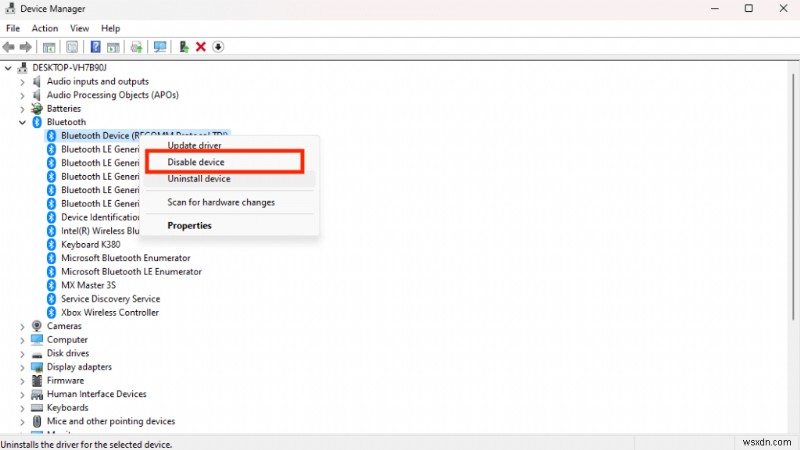Click the keyboard icon beside Keyboards
Image resolution: width=800 pixels, height=450 pixels.
pos(37,408)
